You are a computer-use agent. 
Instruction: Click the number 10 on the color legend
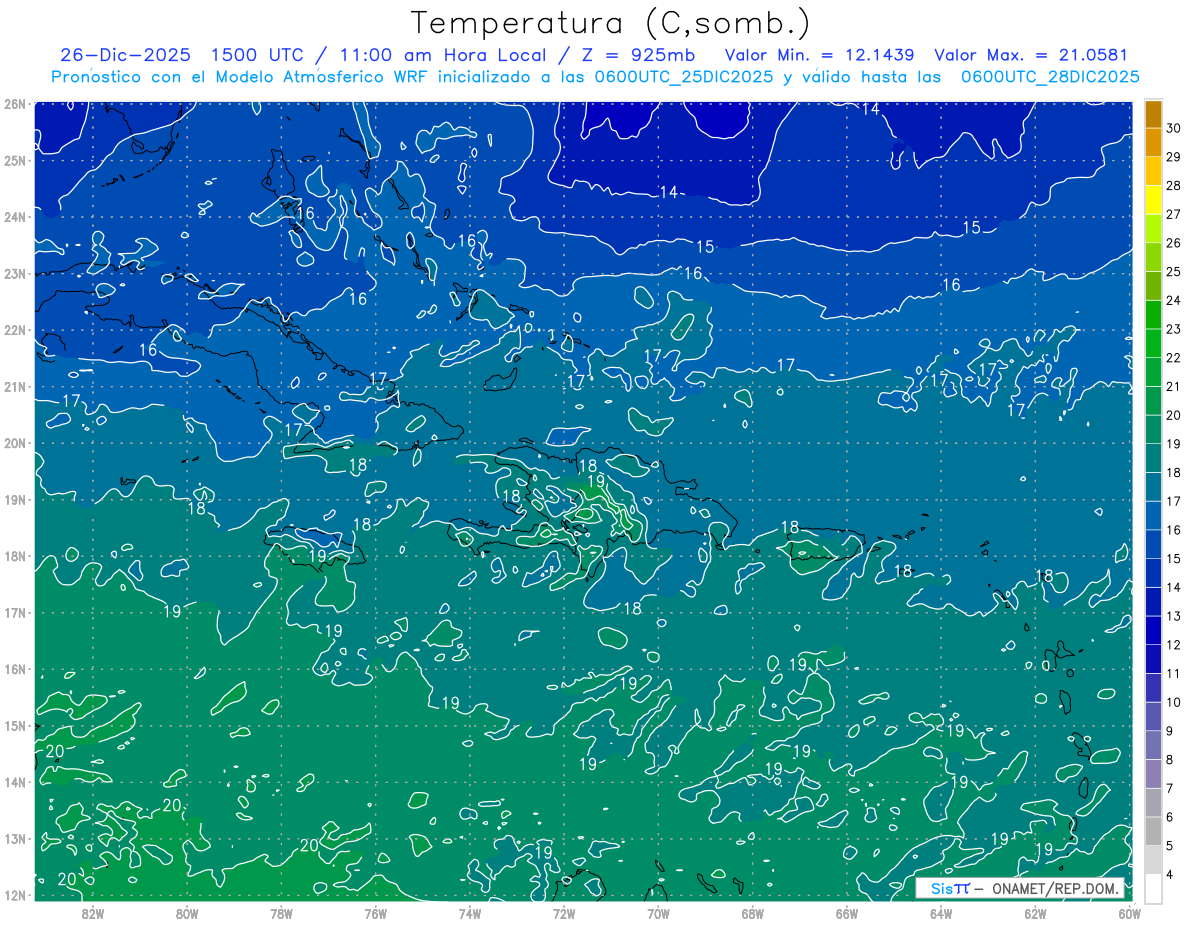click(1174, 703)
